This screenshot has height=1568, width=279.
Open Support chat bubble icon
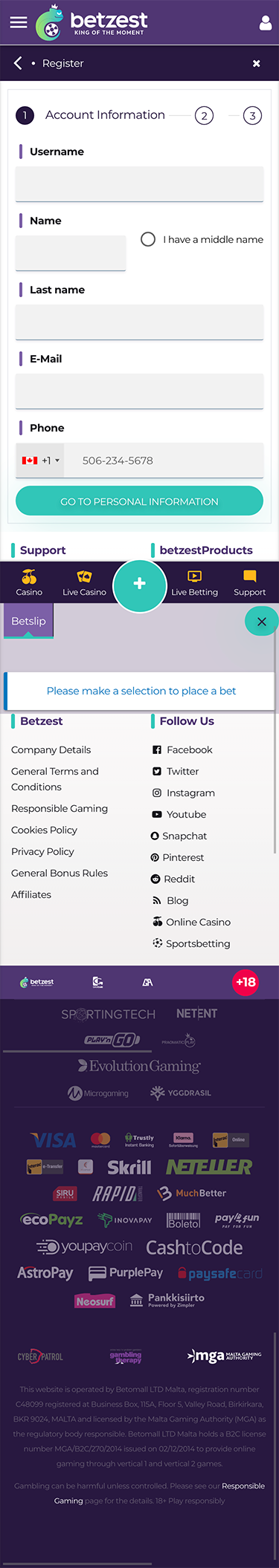tap(249, 576)
